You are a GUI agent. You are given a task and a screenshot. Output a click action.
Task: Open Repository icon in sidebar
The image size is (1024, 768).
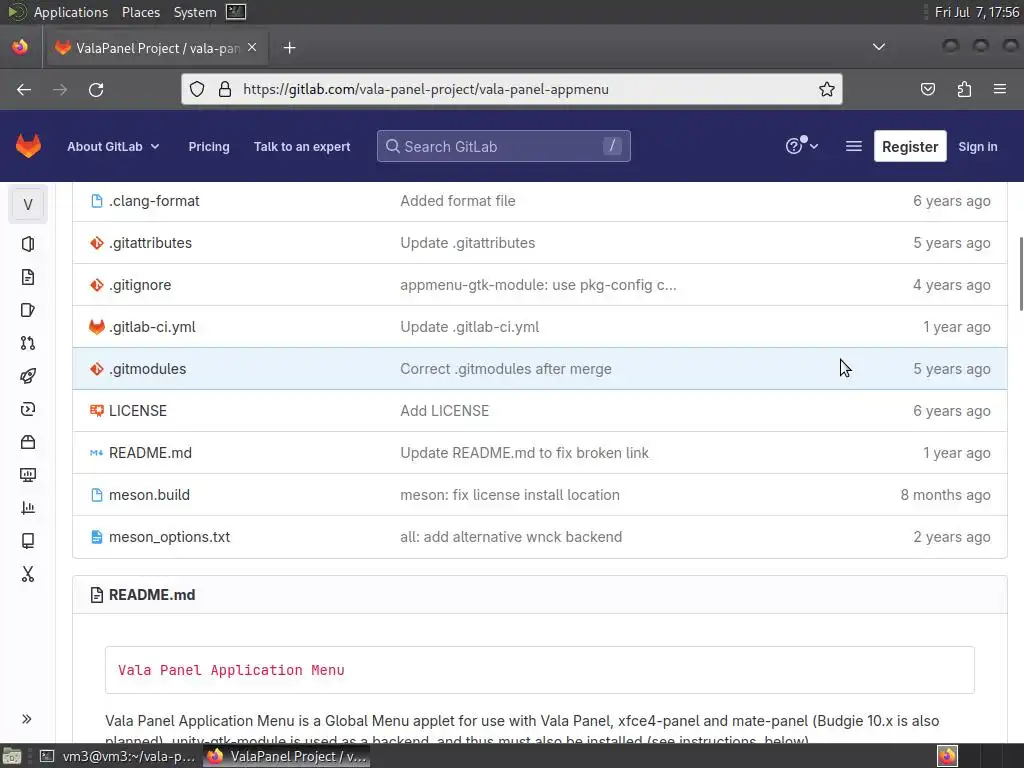pyautogui.click(x=28, y=277)
